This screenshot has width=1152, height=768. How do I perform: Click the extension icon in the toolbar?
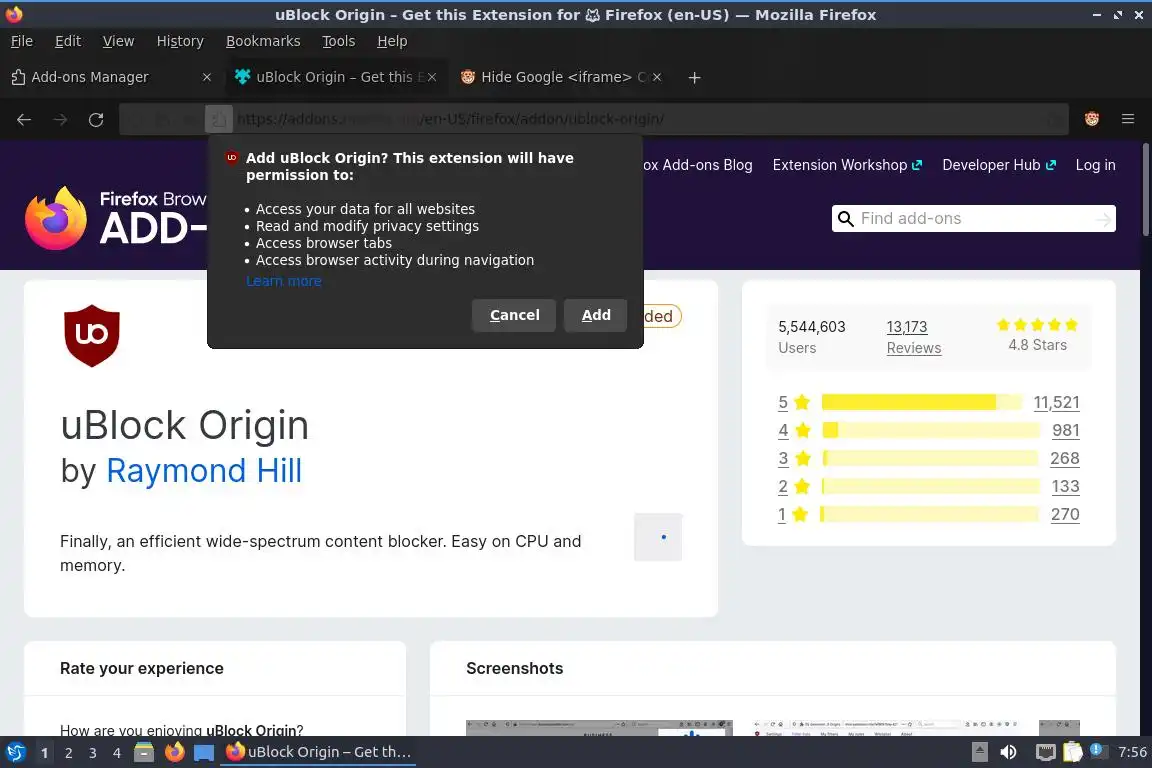tap(1092, 119)
